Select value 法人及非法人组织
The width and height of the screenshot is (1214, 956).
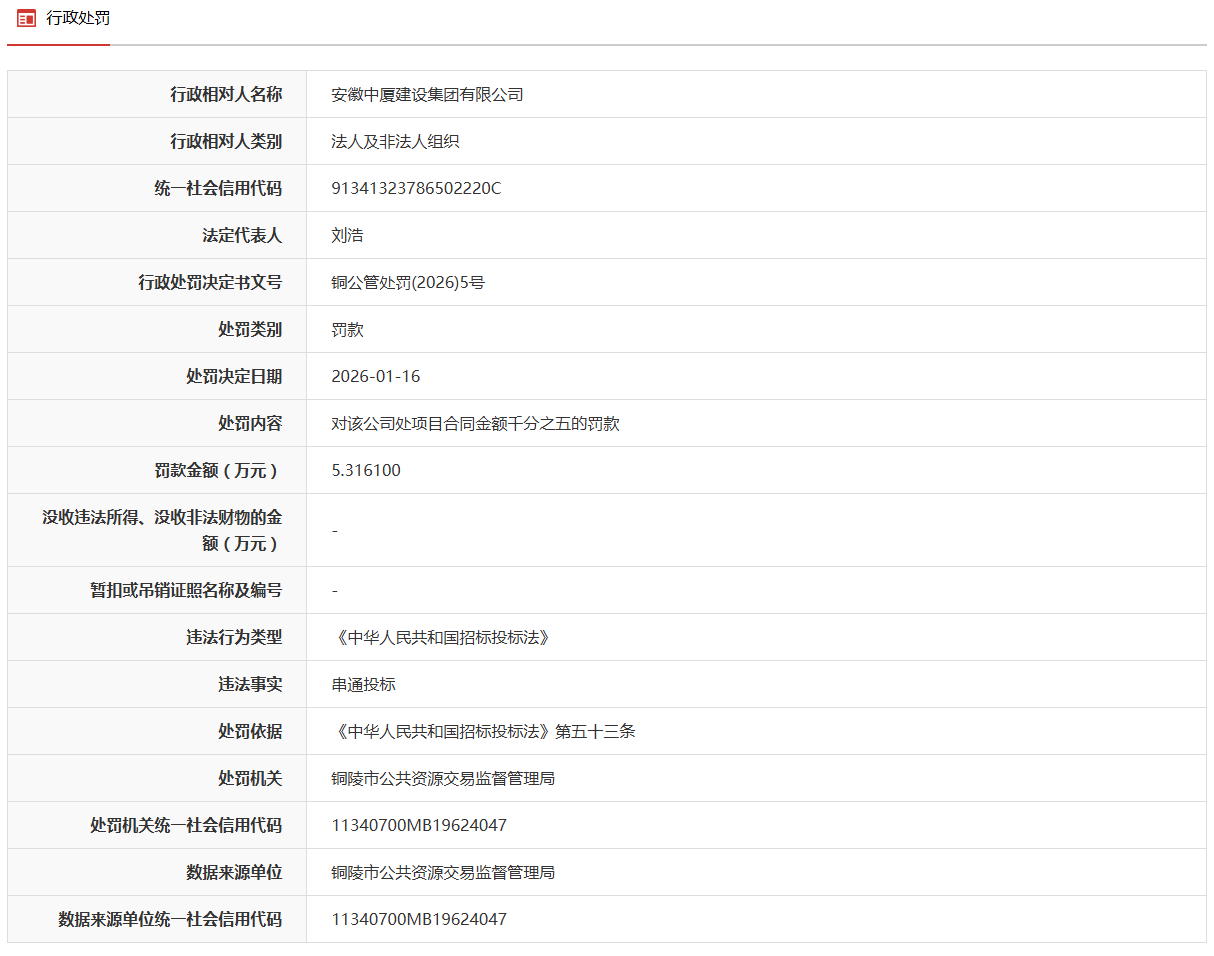[x=395, y=142]
